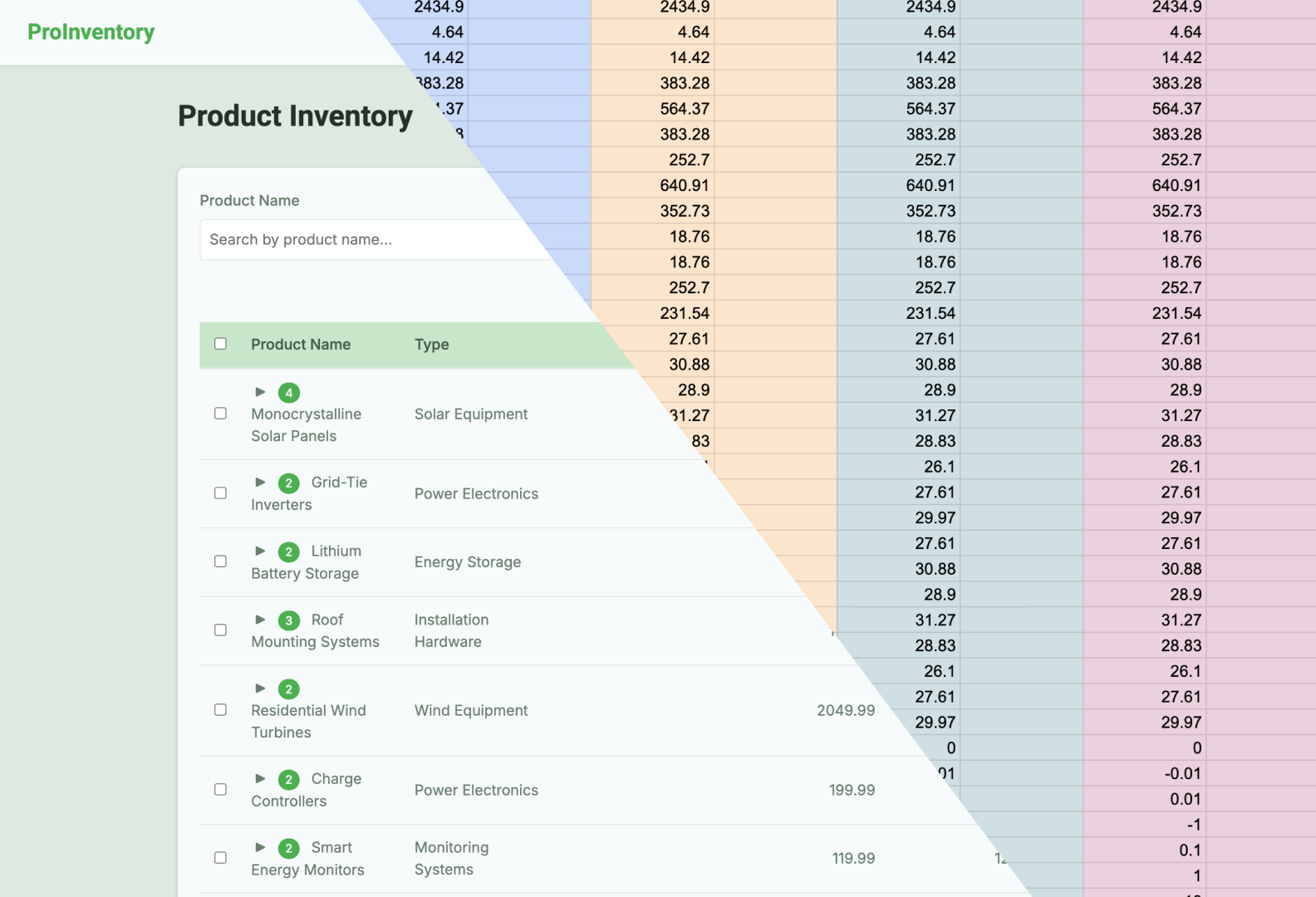The height and width of the screenshot is (897, 1316).
Task: Expand Lithium Battery Storage variants
Action: pos(260,551)
